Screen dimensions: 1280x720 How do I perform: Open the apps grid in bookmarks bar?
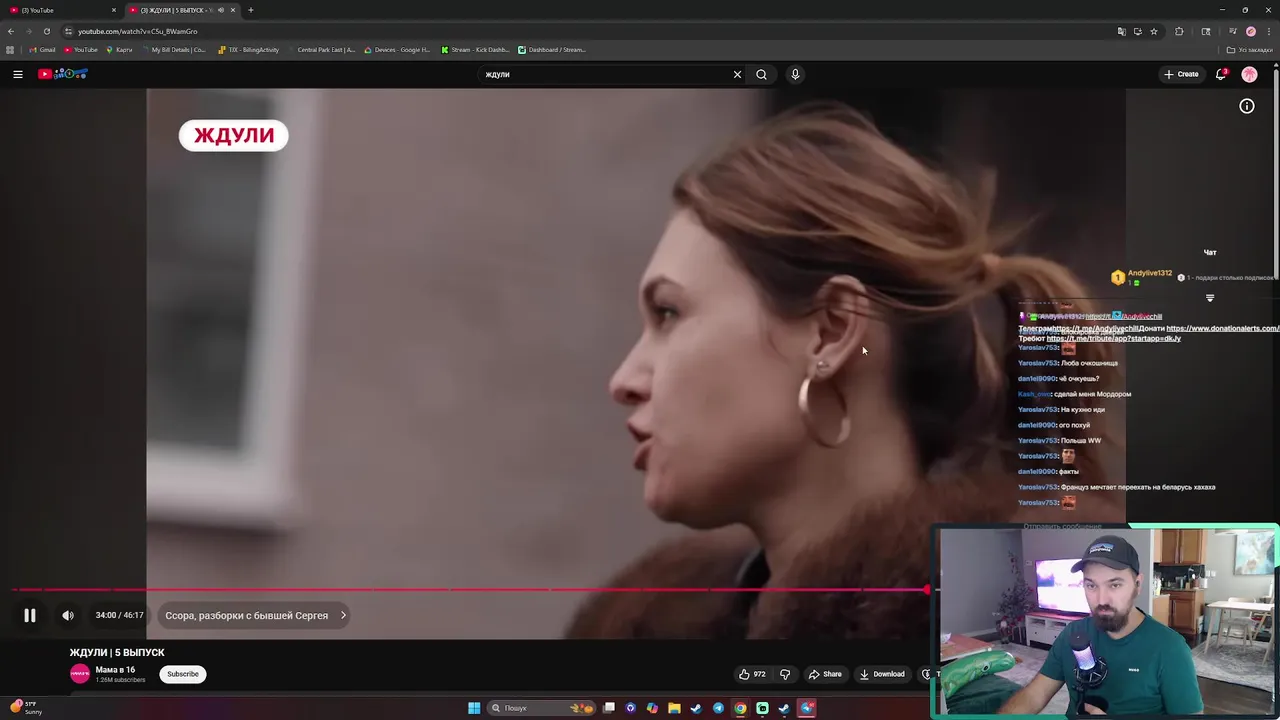(10, 50)
